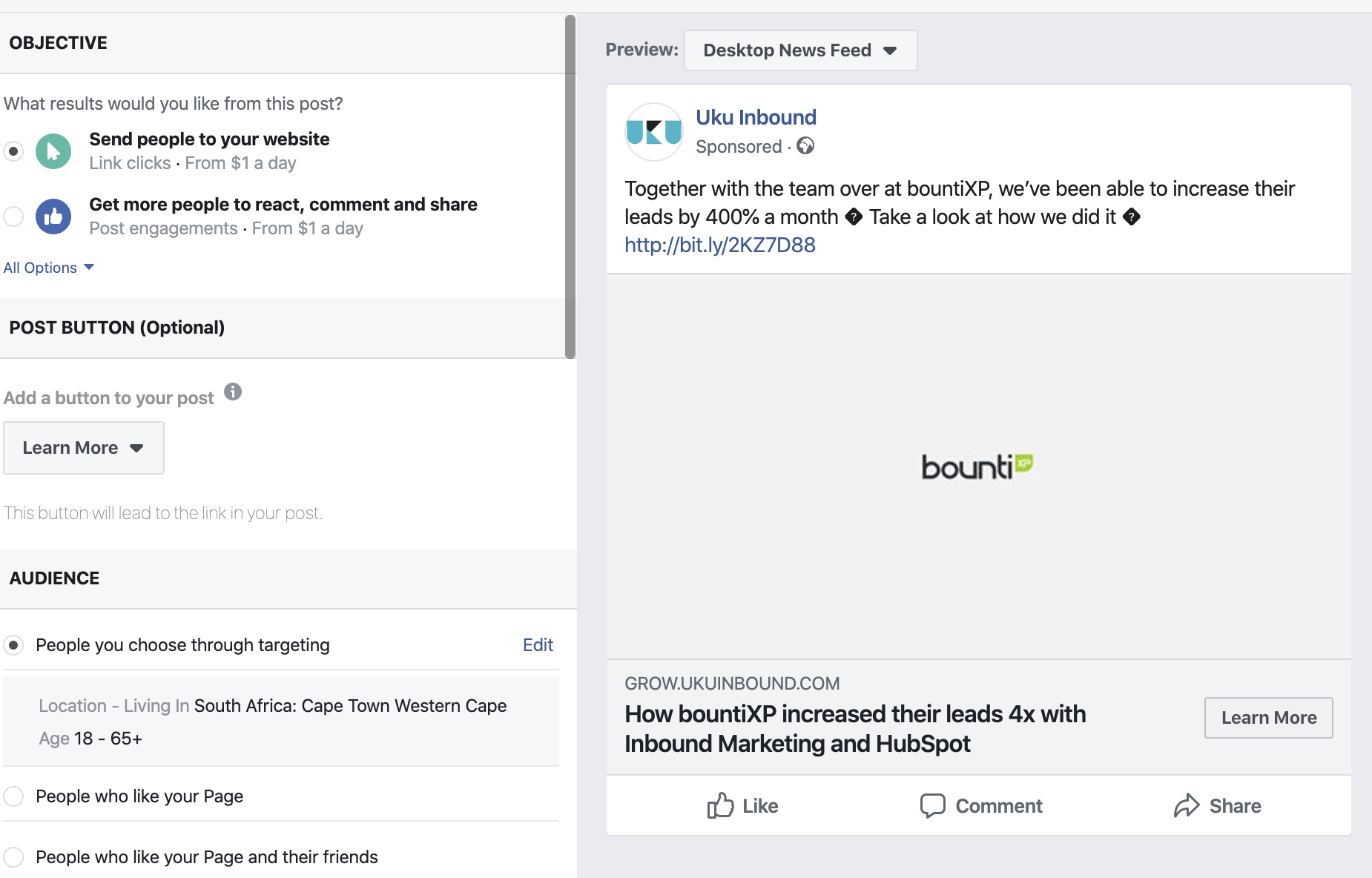Screen dimensions: 1372x878
Task: Click the bountiXP ad preview image
Action: (978, 466)
